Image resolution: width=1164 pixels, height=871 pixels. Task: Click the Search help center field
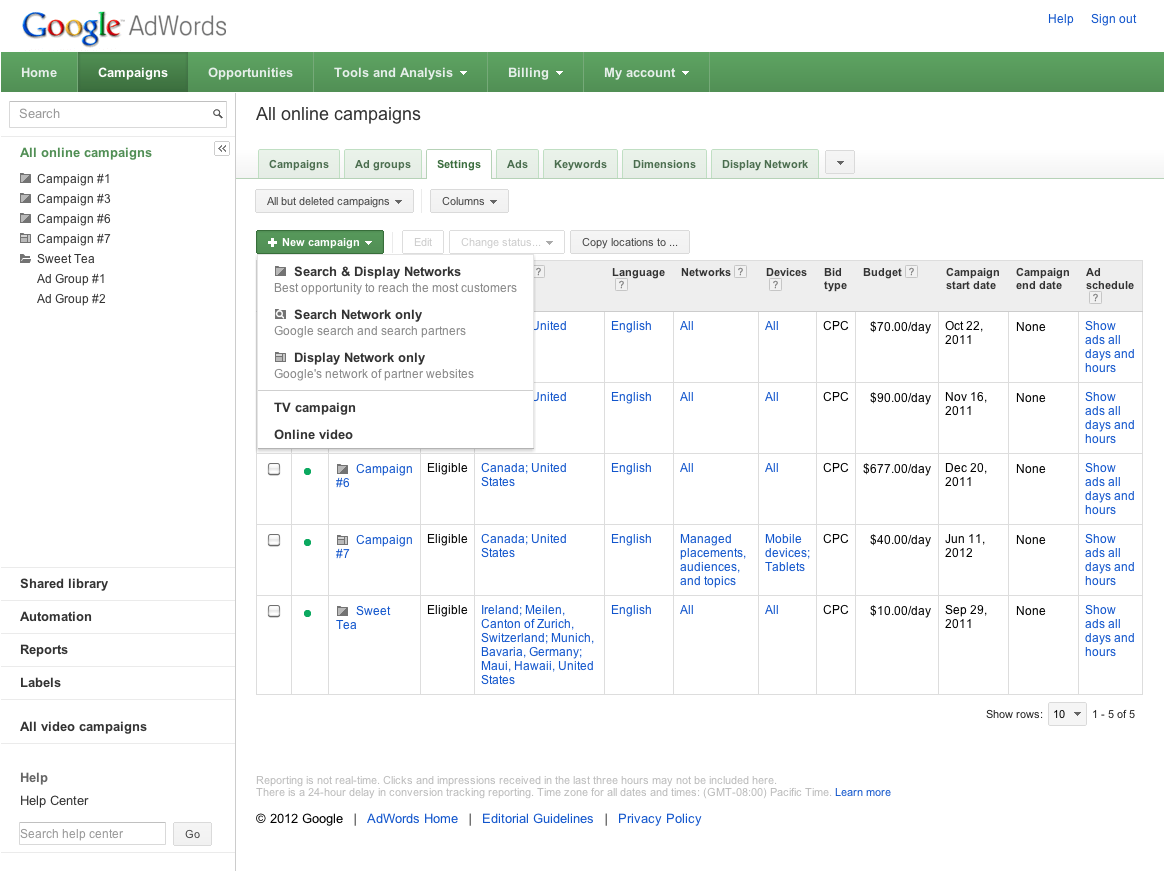(92, 833)
